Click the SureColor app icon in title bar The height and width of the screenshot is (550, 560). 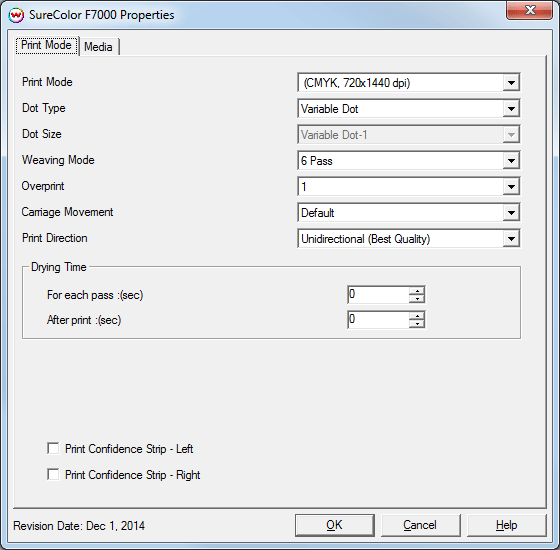click(x=16, y=15)
